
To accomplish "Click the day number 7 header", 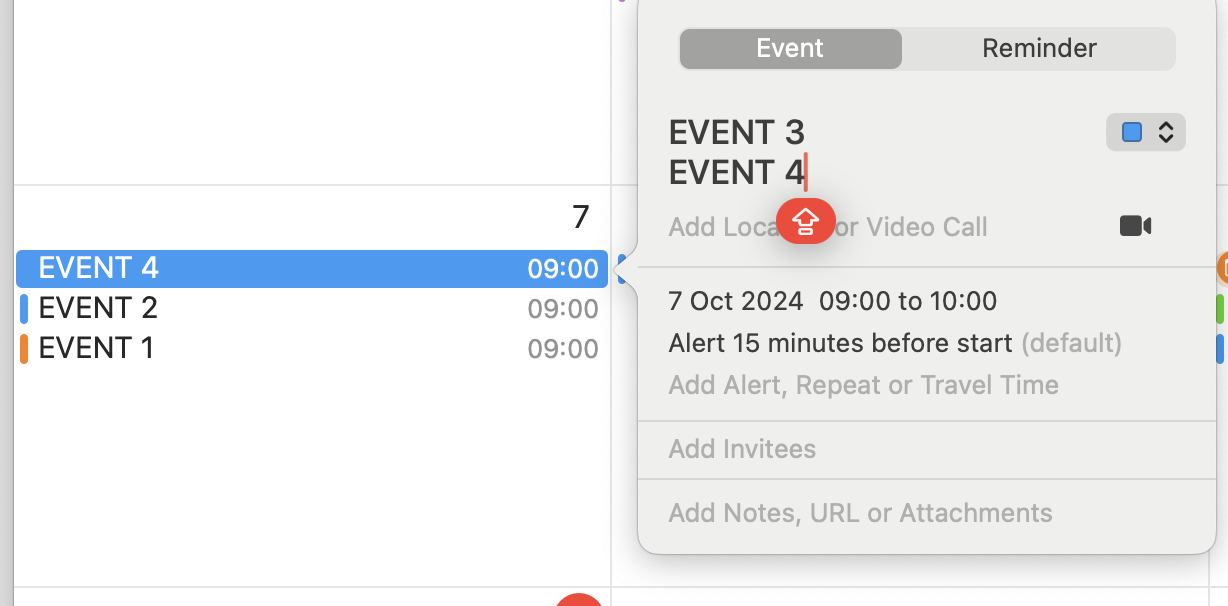I will (x=580, y=216).
